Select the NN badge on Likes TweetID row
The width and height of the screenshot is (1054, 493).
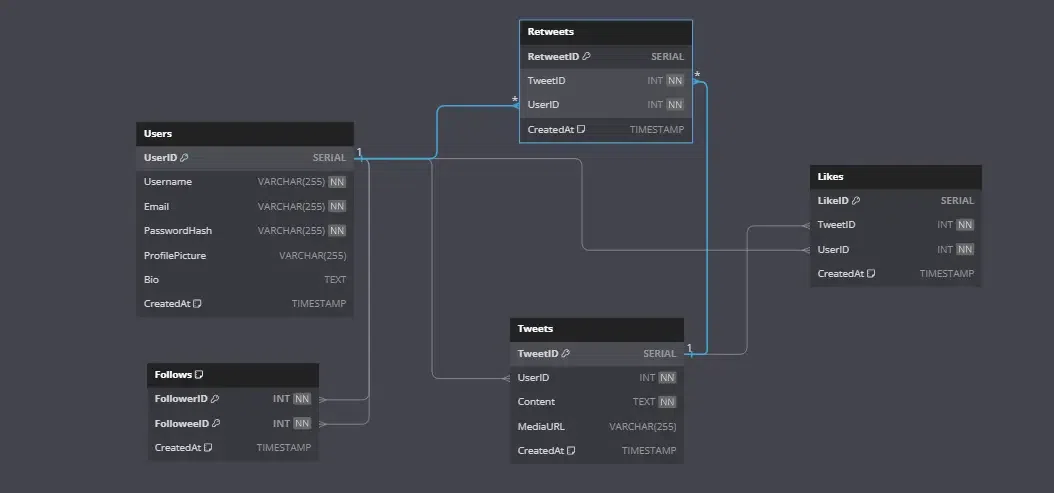pyautogui.click(x=965, y=225)
